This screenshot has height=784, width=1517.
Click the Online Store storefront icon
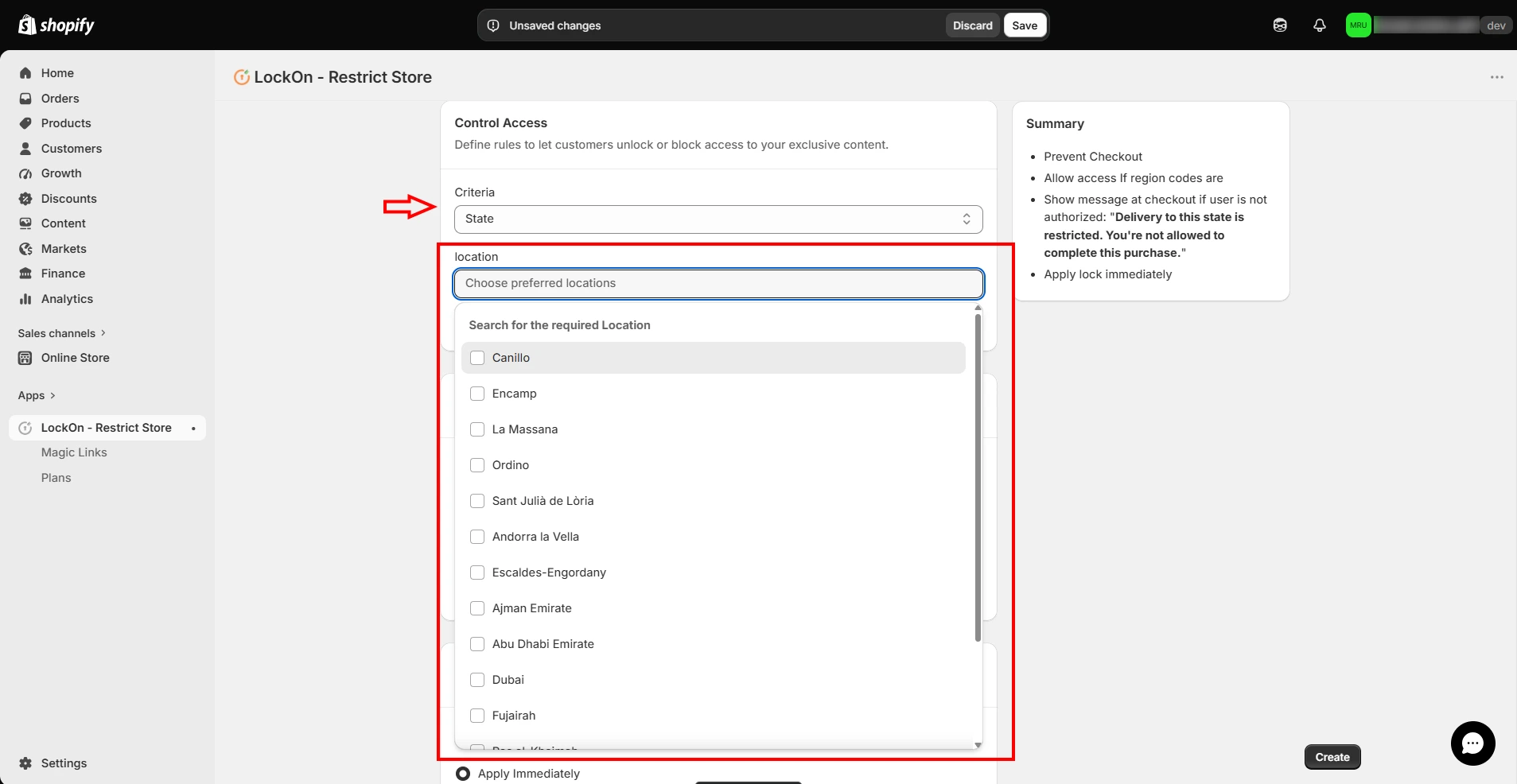point(25,358)
